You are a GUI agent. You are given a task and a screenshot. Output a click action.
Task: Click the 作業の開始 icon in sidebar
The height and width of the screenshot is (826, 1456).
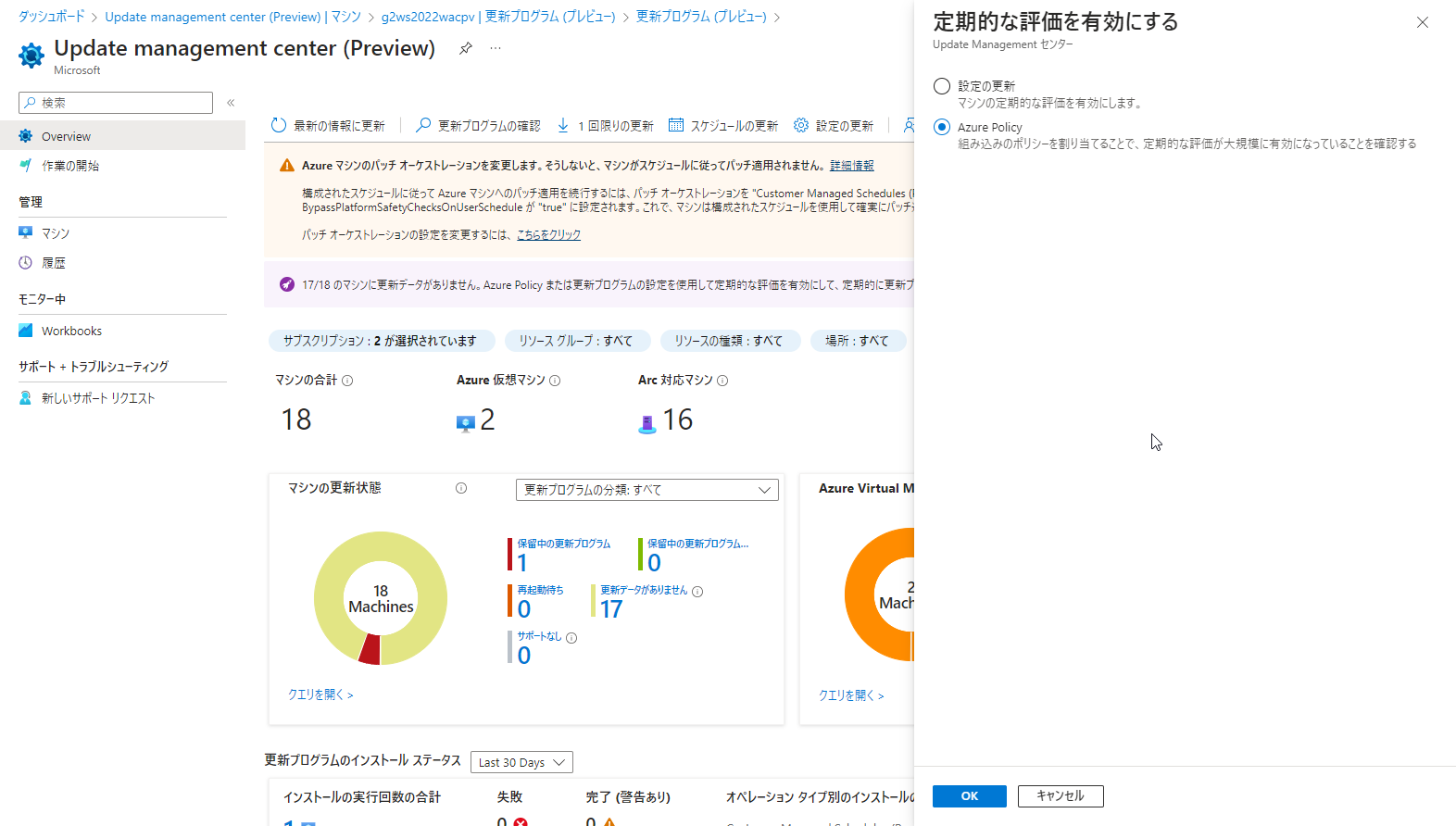26,166
